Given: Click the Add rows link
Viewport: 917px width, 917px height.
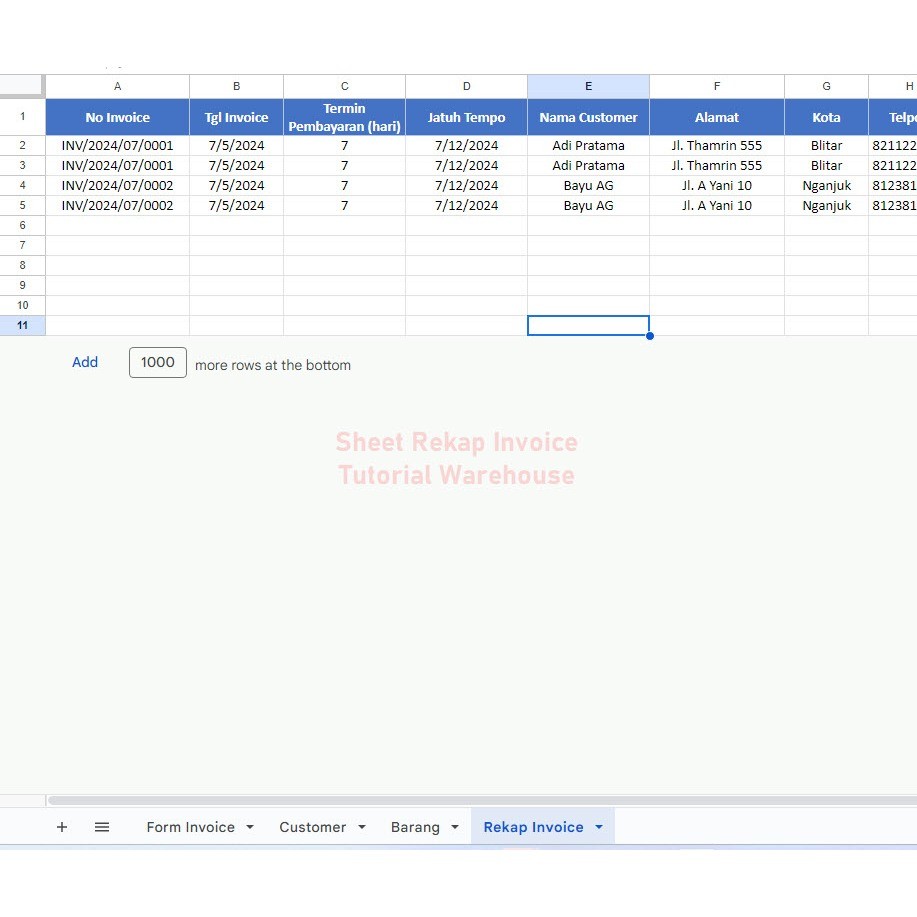Looking at the screenshot, I should [85, 362].
